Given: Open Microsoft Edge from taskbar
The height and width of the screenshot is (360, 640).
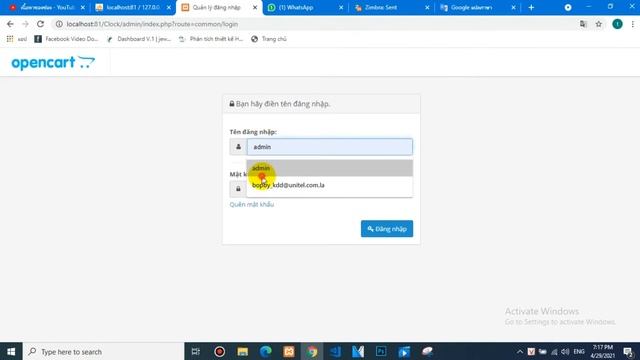Looking at the screenshot, I should (266, 351).
